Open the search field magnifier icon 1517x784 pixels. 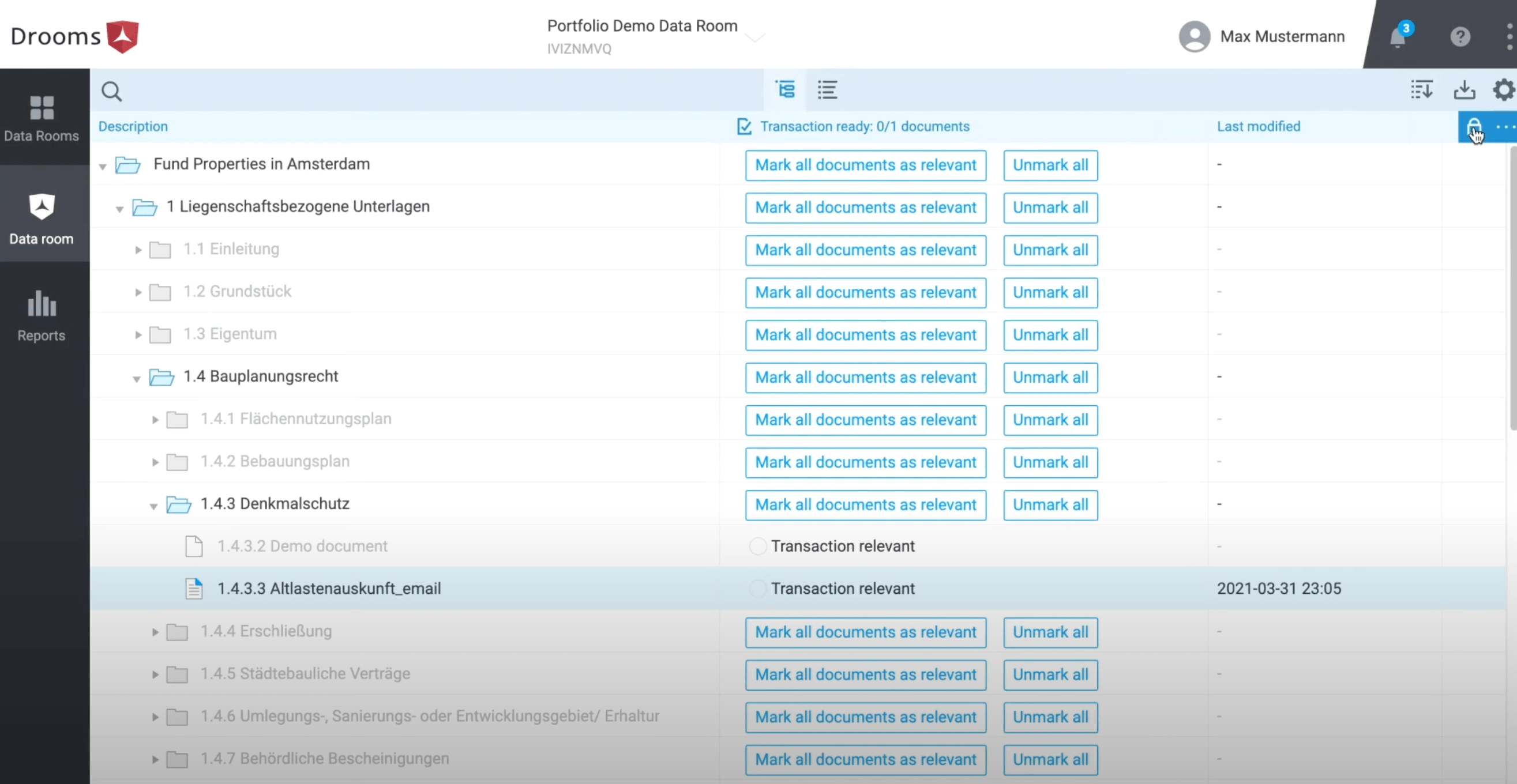click(112, 91)
